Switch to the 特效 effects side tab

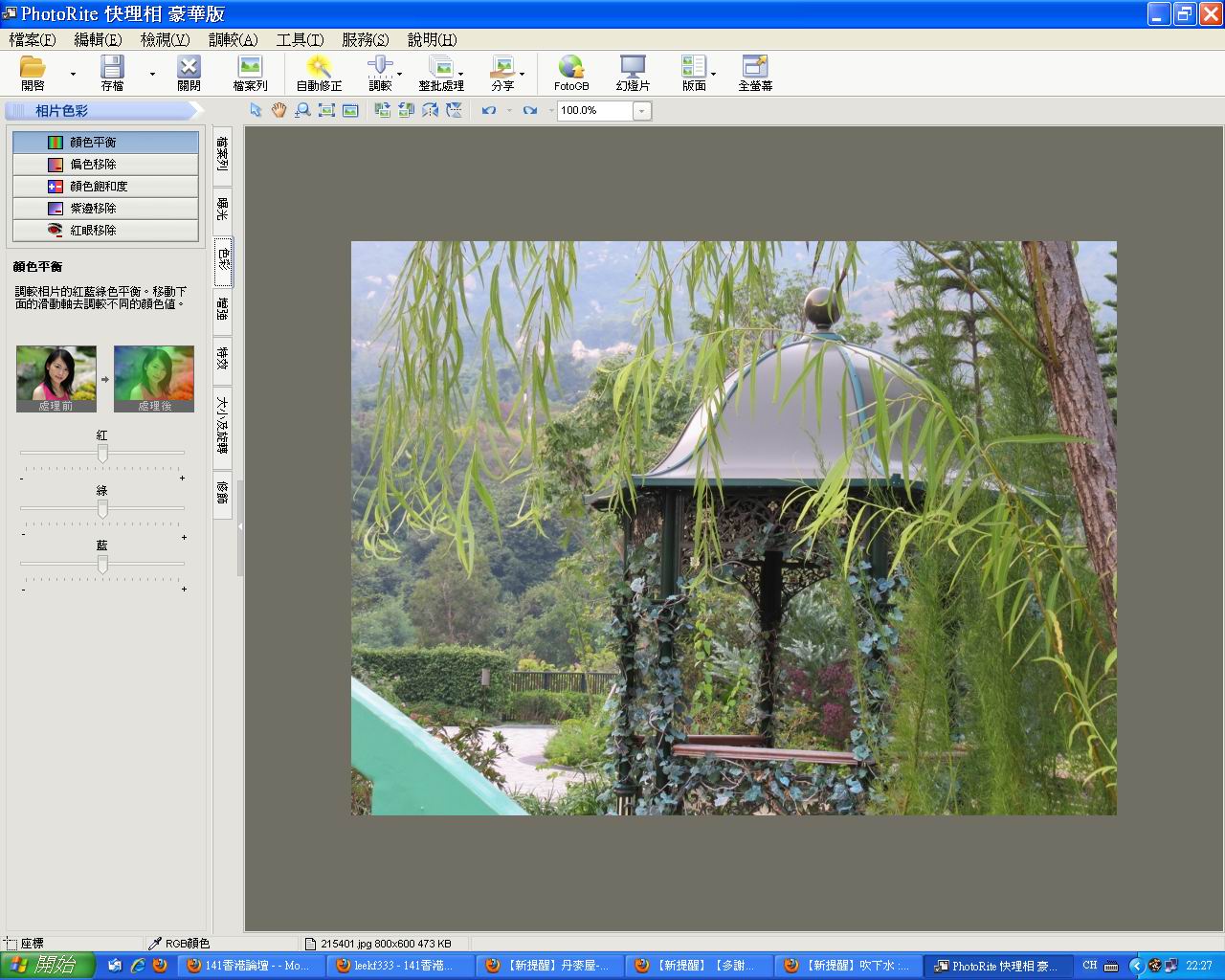tap(222, 359)
